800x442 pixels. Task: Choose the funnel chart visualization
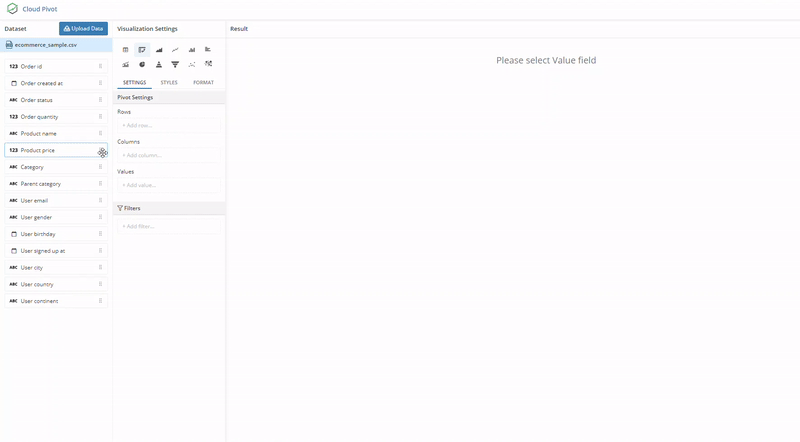(175, 64)
